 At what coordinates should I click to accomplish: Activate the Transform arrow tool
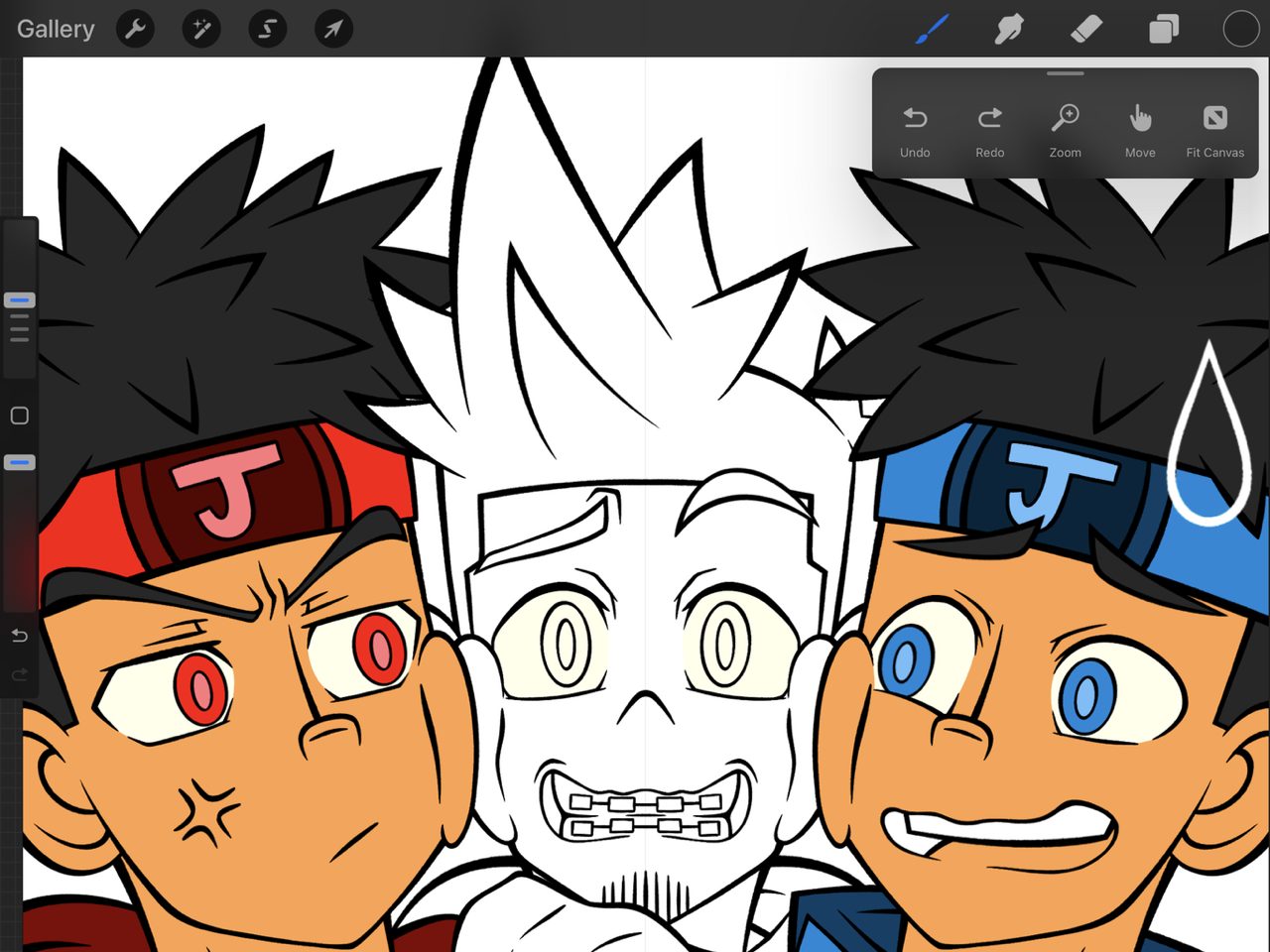pos(333,29)
